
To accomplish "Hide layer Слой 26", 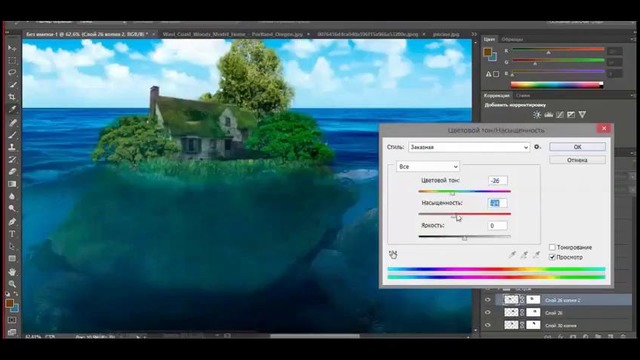I will pos(488,313).
